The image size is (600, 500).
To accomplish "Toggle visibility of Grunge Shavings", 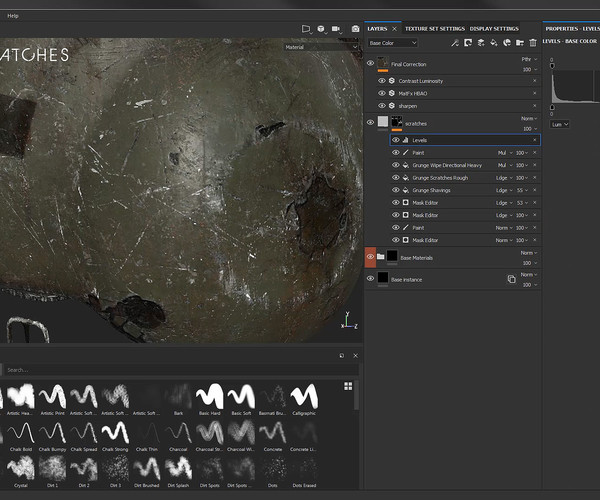I will pos(396,190).
